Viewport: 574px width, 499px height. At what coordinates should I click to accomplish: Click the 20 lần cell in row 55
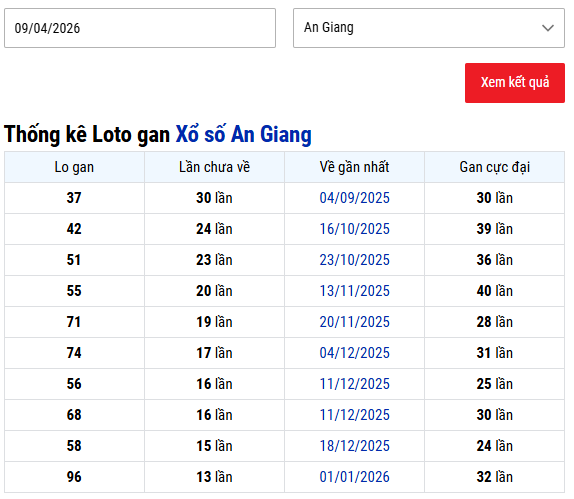pyautogui.click(x=215, y=291)
